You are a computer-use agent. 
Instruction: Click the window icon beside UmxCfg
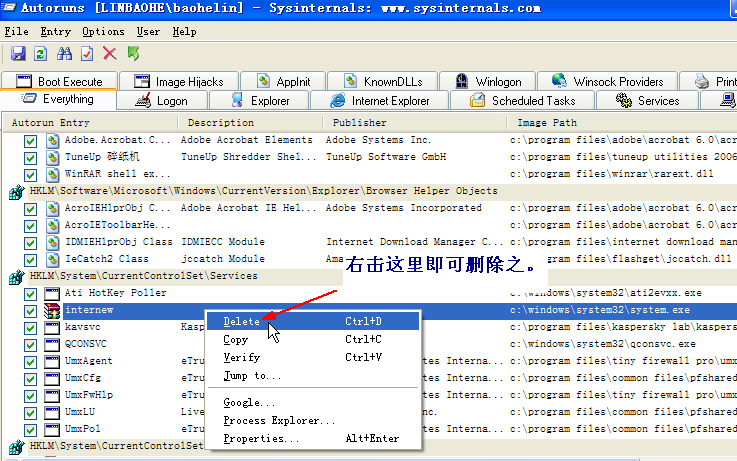click(52, 378)
